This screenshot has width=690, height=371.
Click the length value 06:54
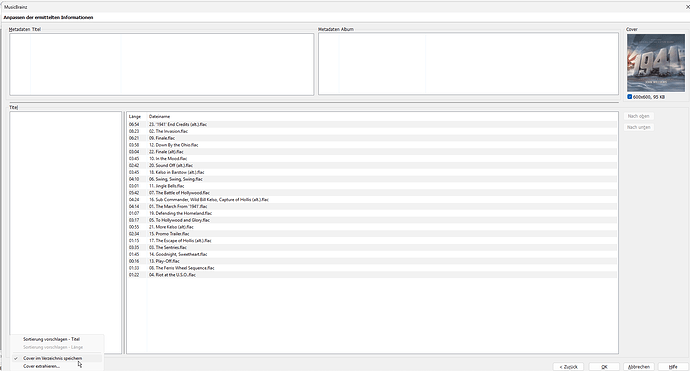pos(134,125)
